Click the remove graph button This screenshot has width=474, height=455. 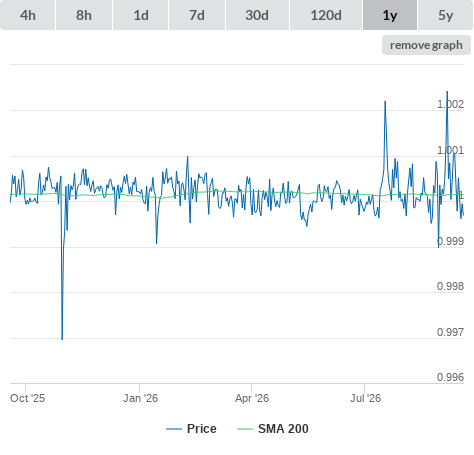coord(426,45)
